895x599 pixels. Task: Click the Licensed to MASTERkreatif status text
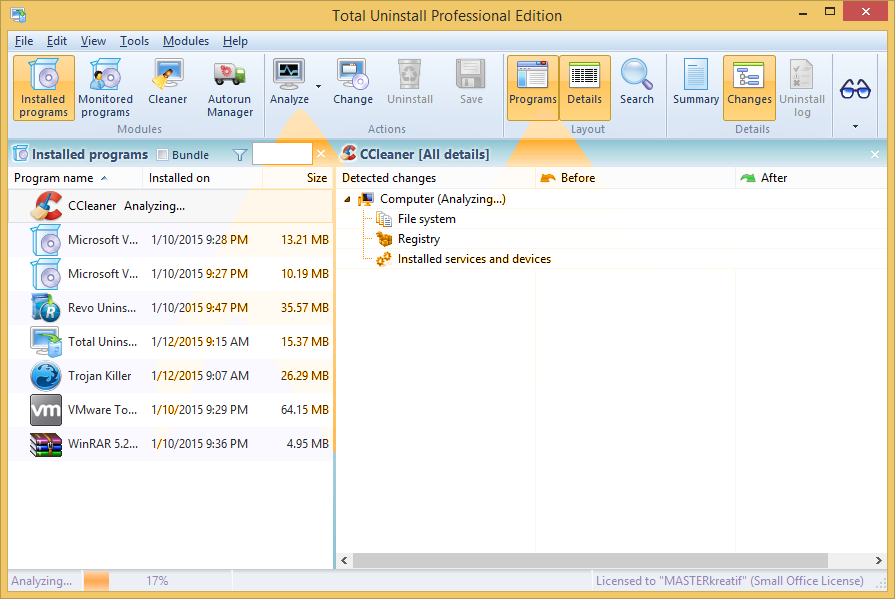click(729, 581)
